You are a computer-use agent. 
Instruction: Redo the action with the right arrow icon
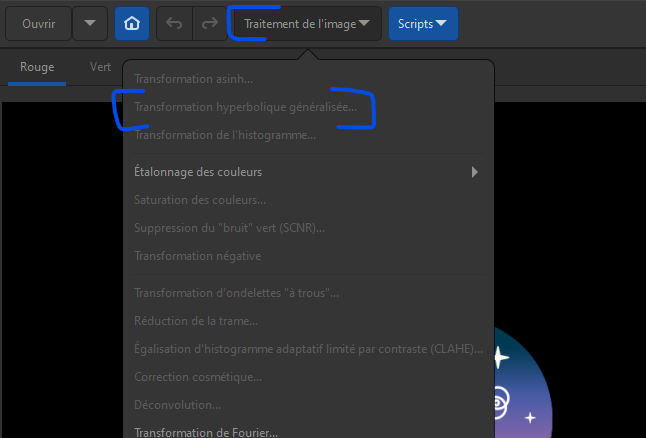[x=210, y=24]
